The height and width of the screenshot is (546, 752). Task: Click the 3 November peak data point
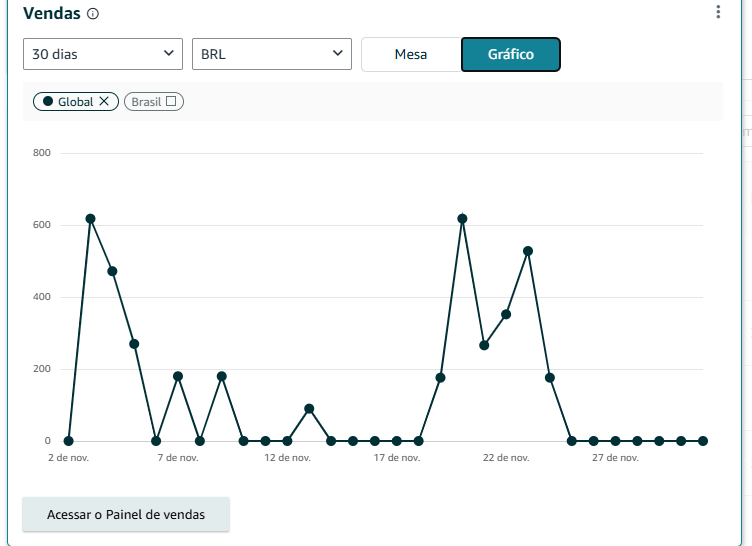(x=90, y=218)
